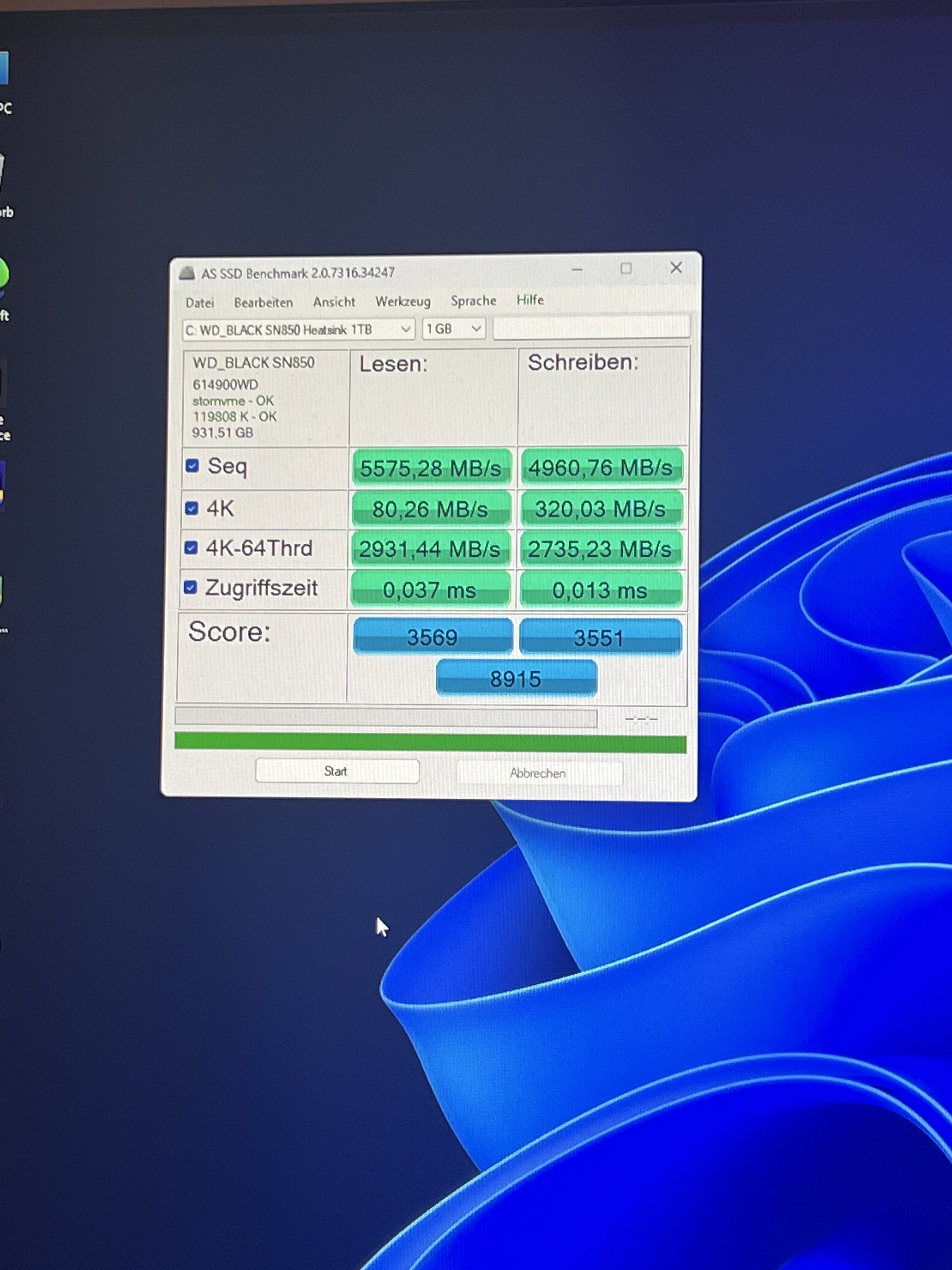952x1270 pixels.
Task: Click the Abbrechen button
Action: (539, 773)
